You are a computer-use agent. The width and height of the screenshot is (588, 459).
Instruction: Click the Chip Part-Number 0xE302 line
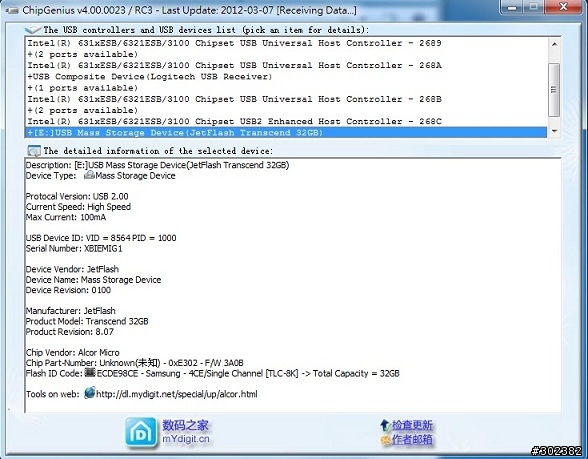click(x=135, y=363)
